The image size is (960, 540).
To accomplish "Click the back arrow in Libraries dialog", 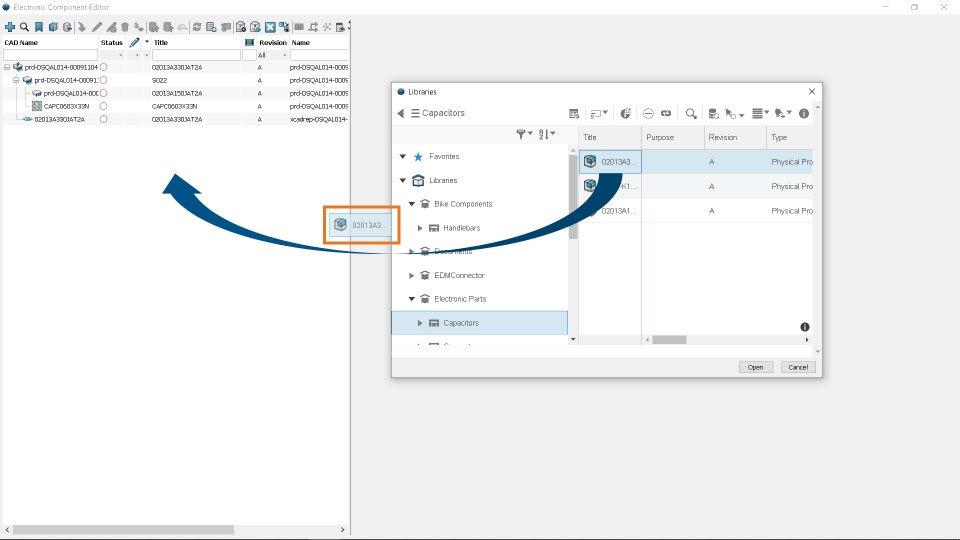I will point(400,113).
